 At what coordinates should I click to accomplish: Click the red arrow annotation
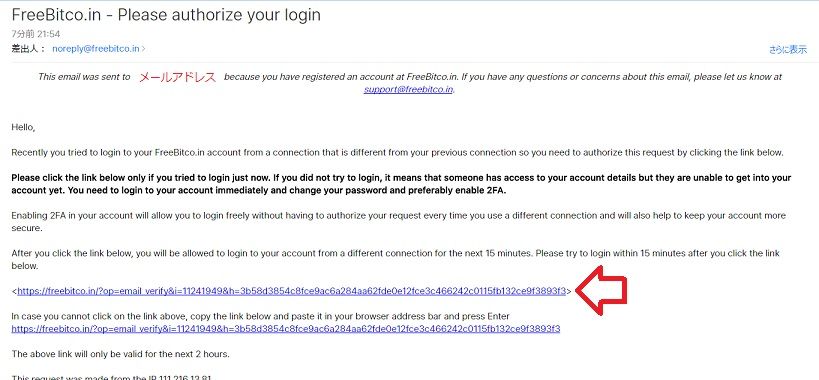(601, 290)
